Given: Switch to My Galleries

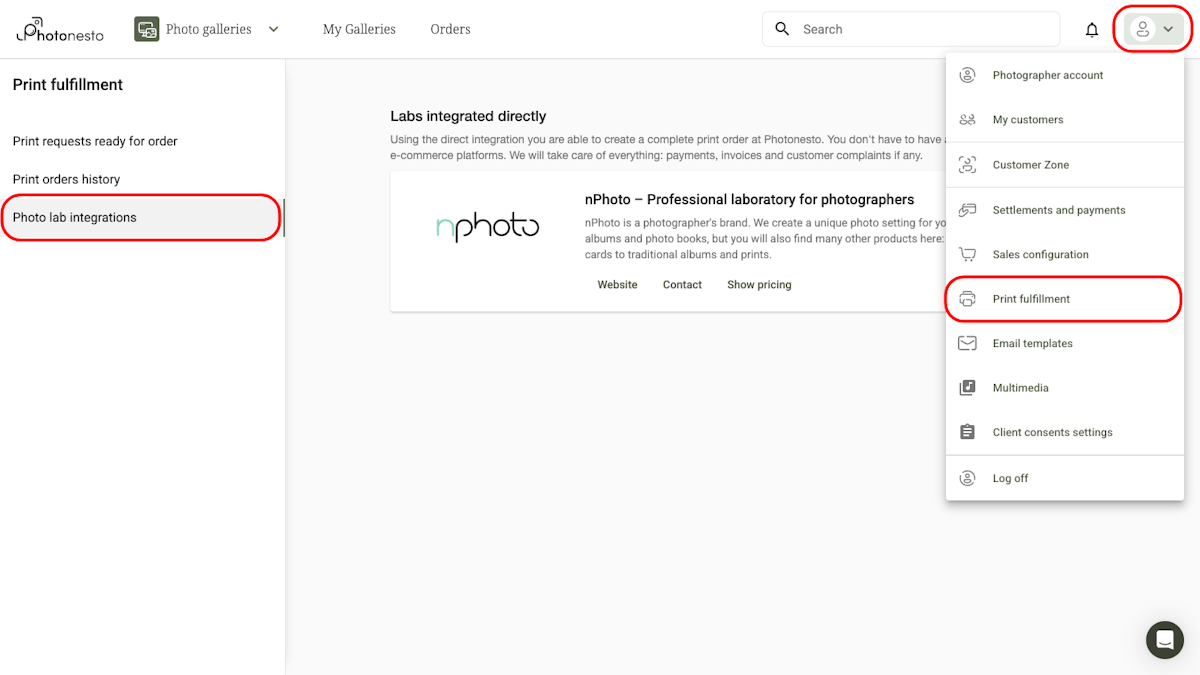Looking at the screenshot, I should [358, 29].
